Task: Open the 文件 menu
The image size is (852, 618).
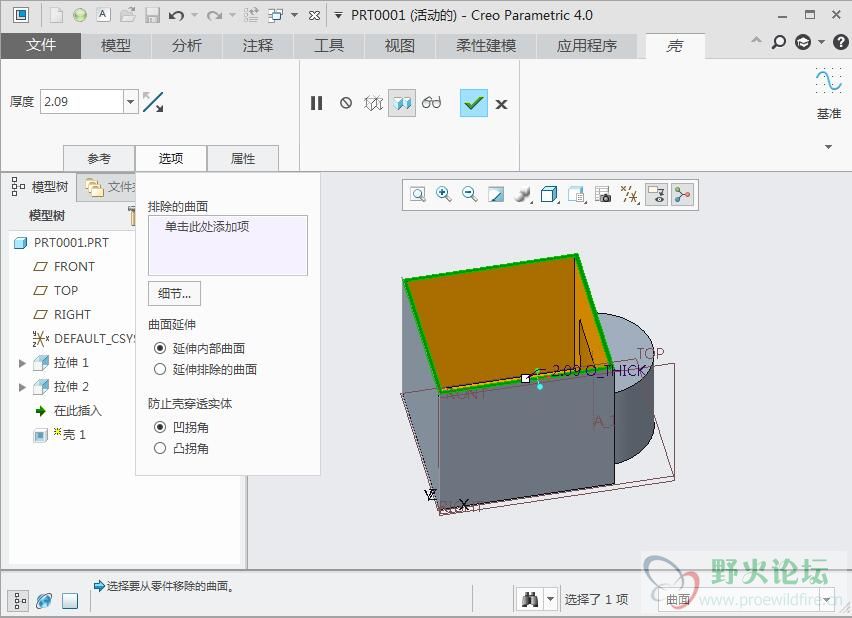Action: pos(41,45)
